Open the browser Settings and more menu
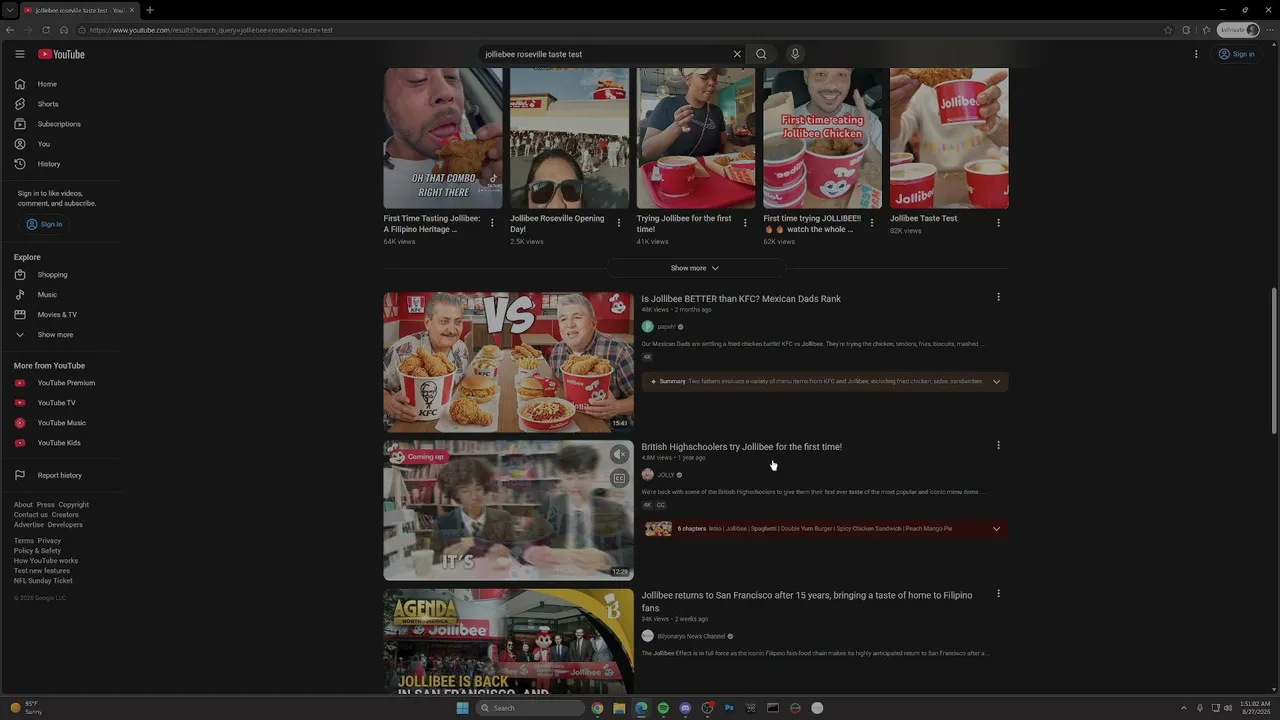The width and height of the screenshot is (1280, 720). (x=1270, y=30)
